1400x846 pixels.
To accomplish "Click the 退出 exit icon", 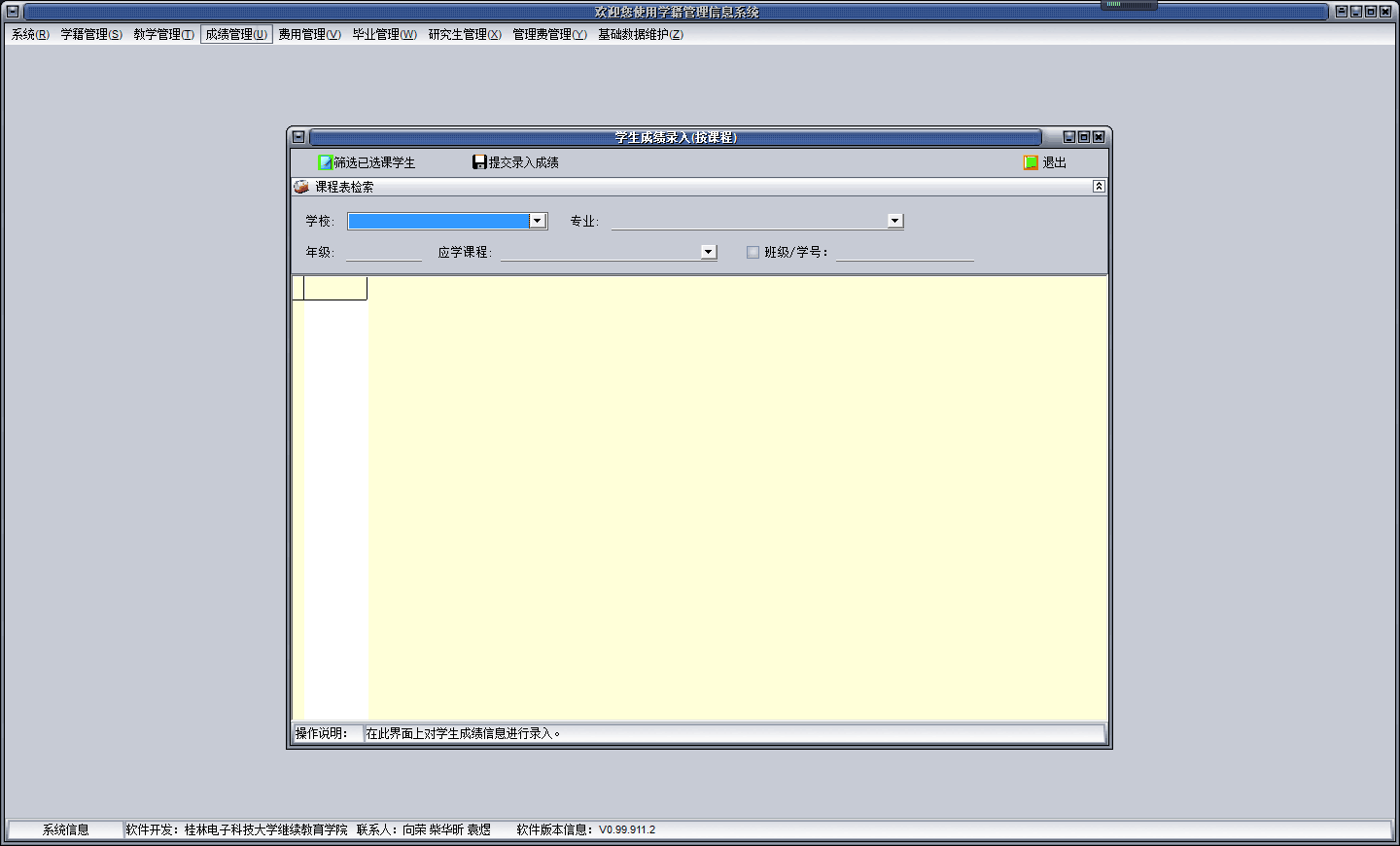I will tap(1031, 162).
